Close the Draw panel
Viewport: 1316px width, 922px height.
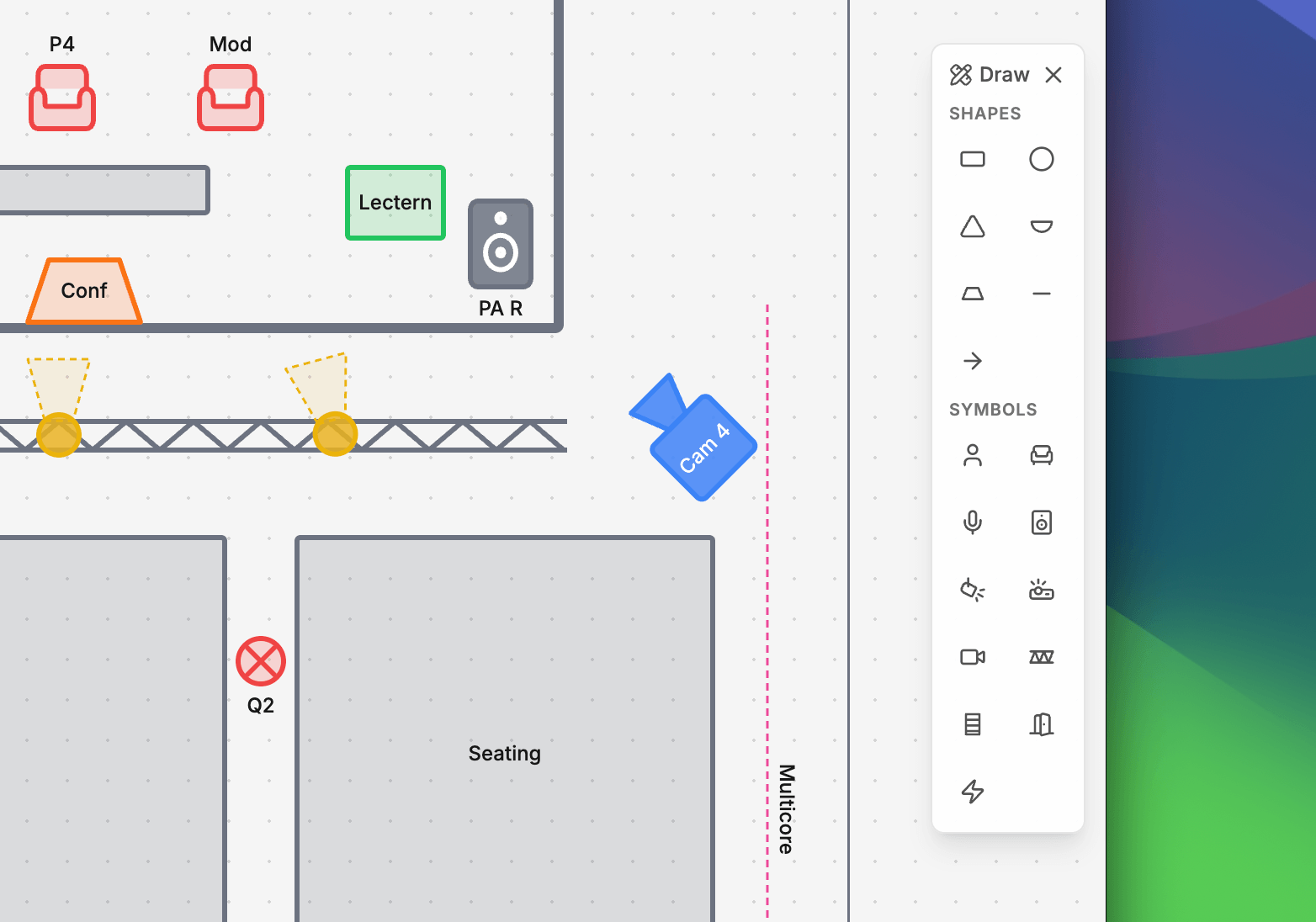coord(1053,75)
